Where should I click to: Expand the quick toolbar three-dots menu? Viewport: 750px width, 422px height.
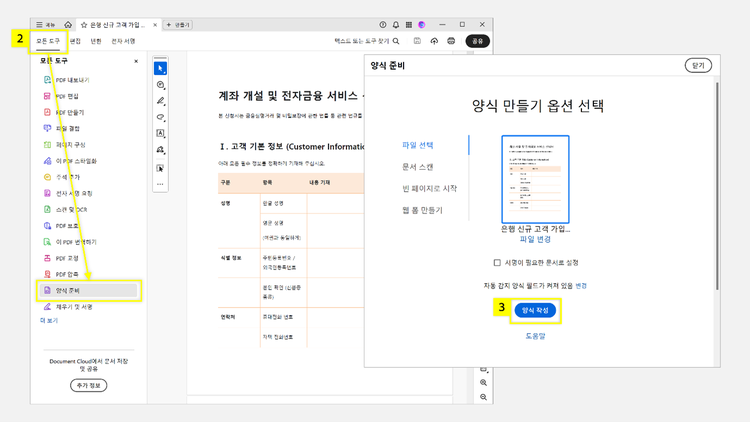(x=160, y=184)
